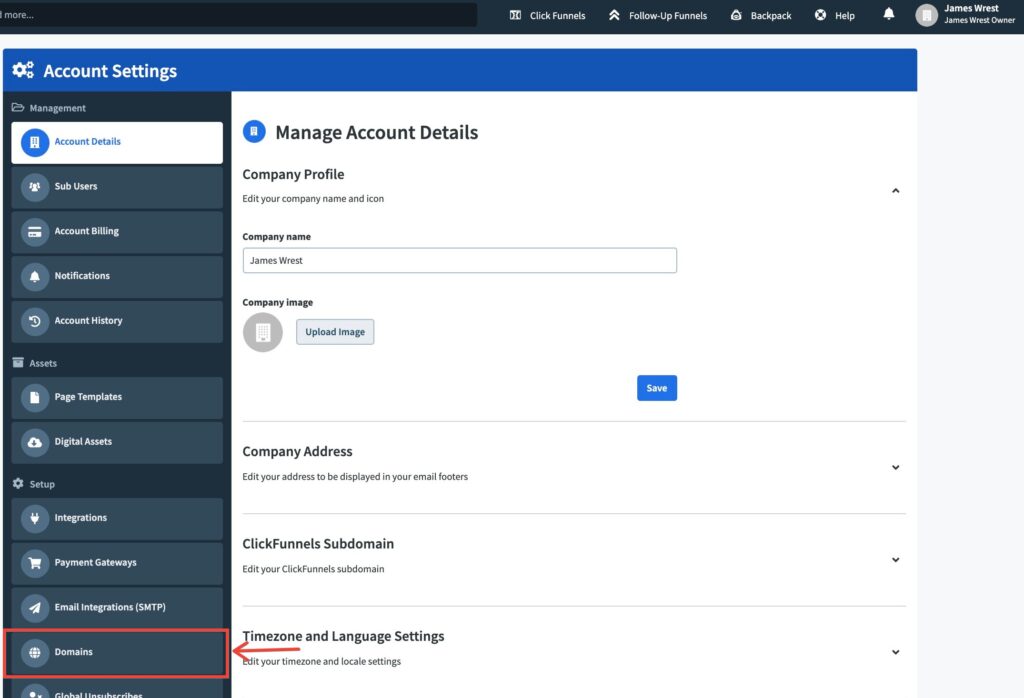Click the Timezone and Language Settings heading
The width and height of the screenshot is (1024, 698).
344,636
